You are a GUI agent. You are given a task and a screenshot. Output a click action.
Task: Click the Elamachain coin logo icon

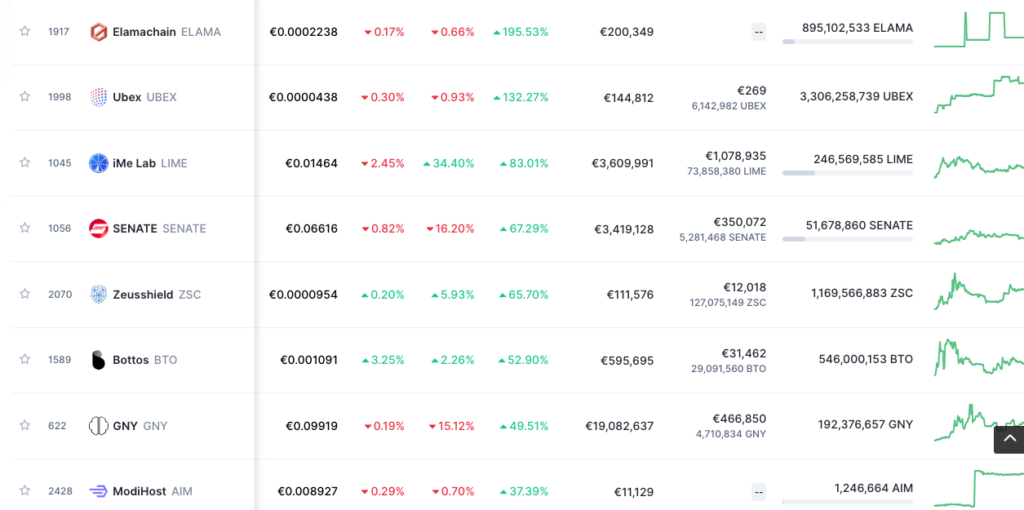pyautogui.click(x=98, y=32)
